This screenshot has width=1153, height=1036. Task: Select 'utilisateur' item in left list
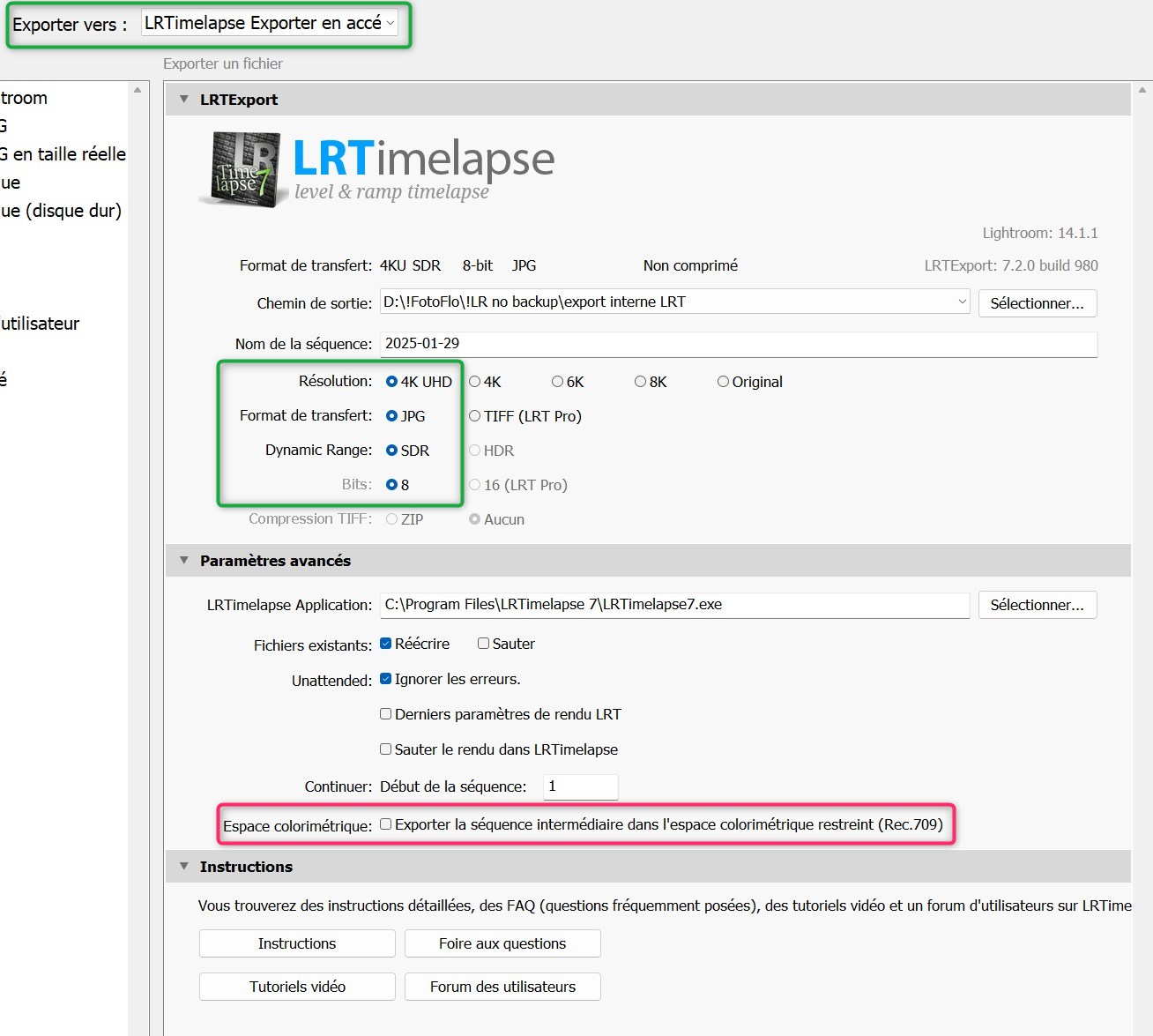[x=41, y=324]
